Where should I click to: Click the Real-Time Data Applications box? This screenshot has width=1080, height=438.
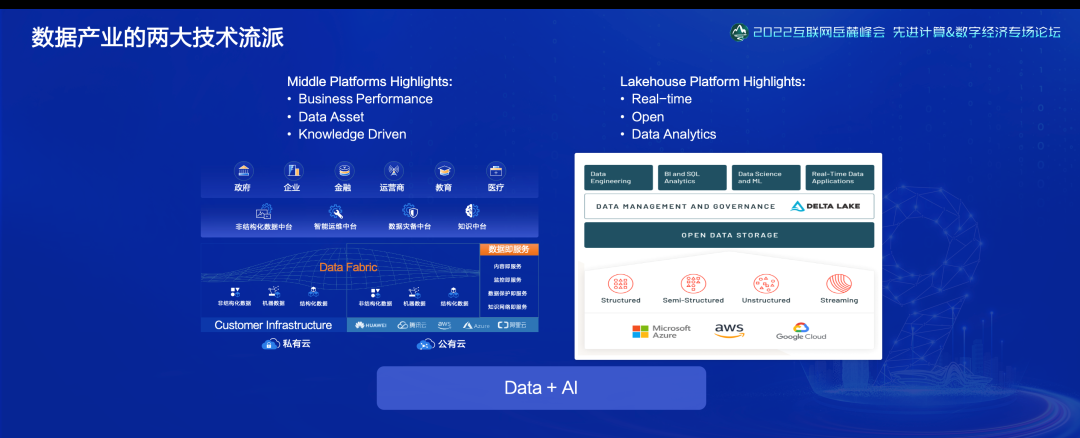coord(840,178)
